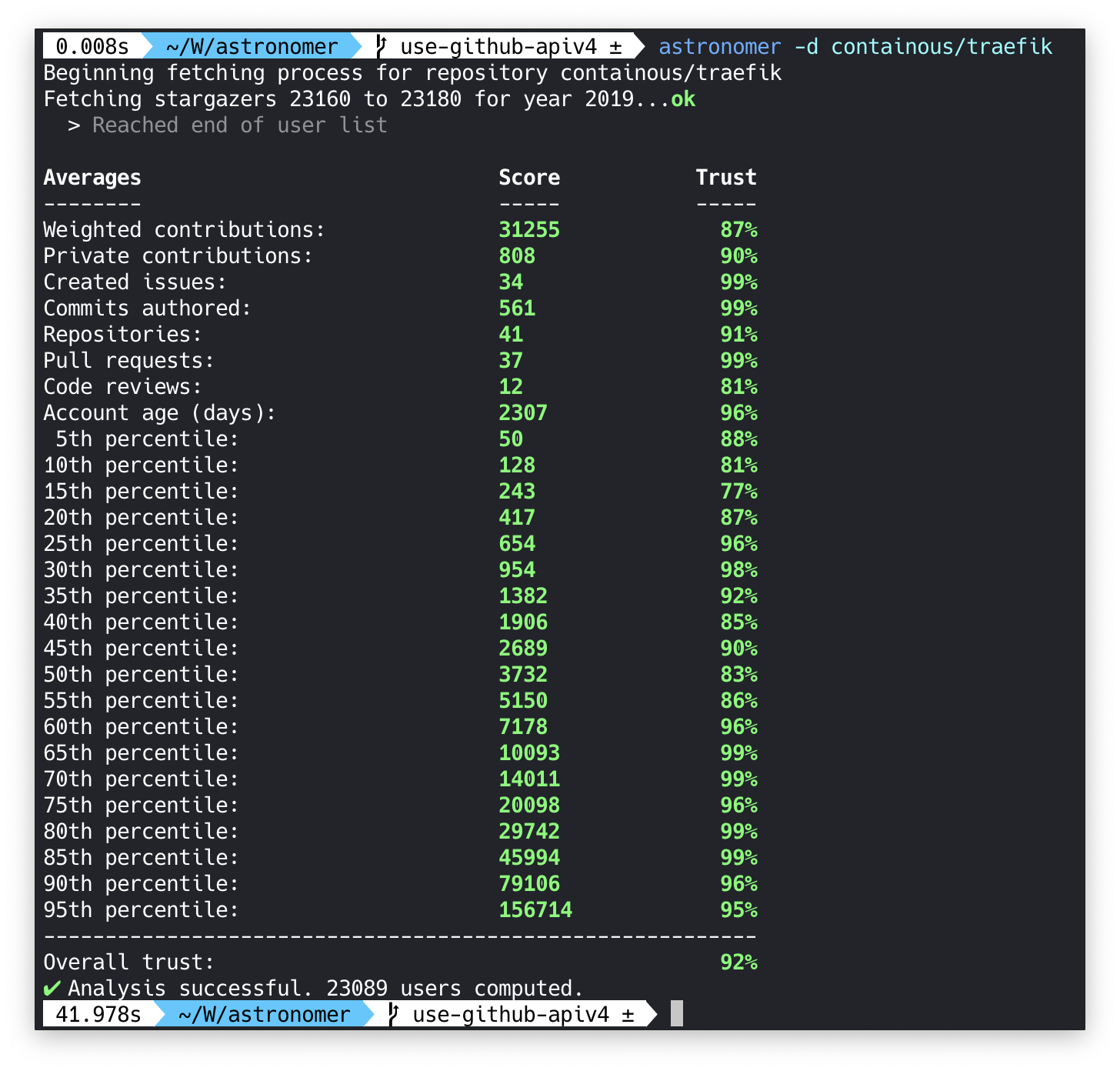Screen dimensions: 1120x1071
Task: Click the '~/W/astronomer' path in top prompt
Action: pyautogui.click(x=252, y=46)
